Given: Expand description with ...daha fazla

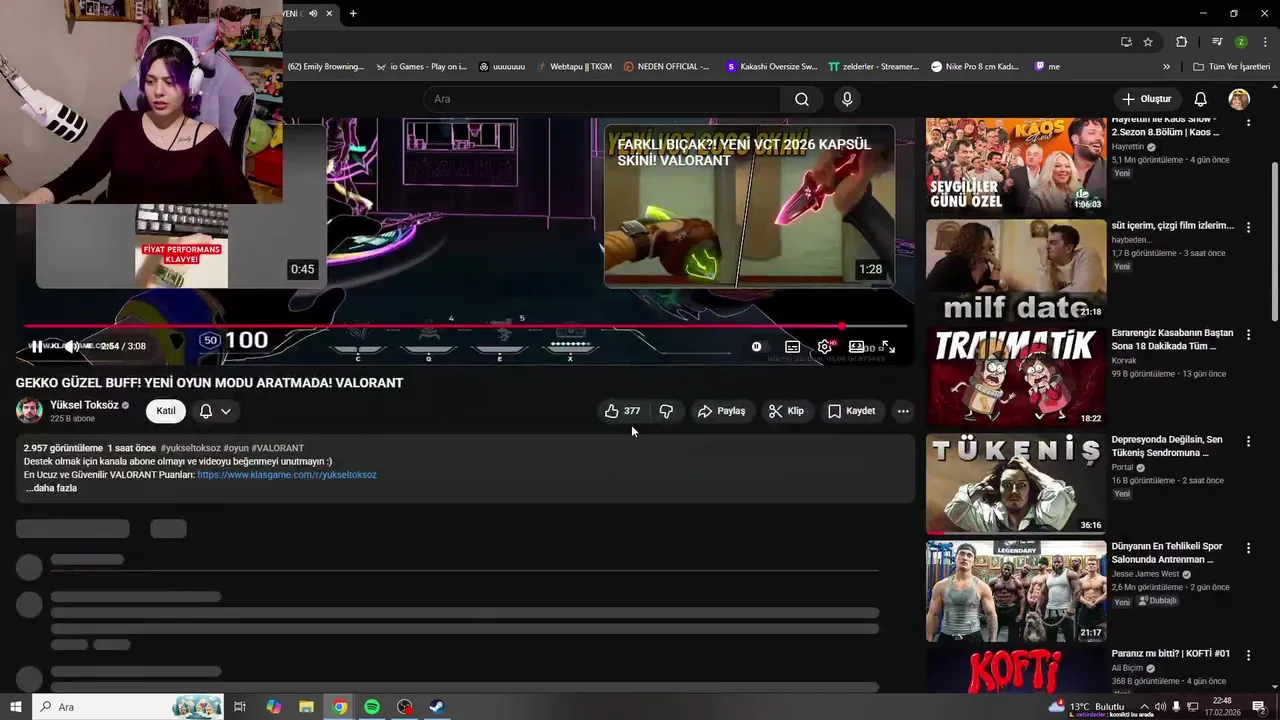Looking at the screenshot, I should coord(51,488).
